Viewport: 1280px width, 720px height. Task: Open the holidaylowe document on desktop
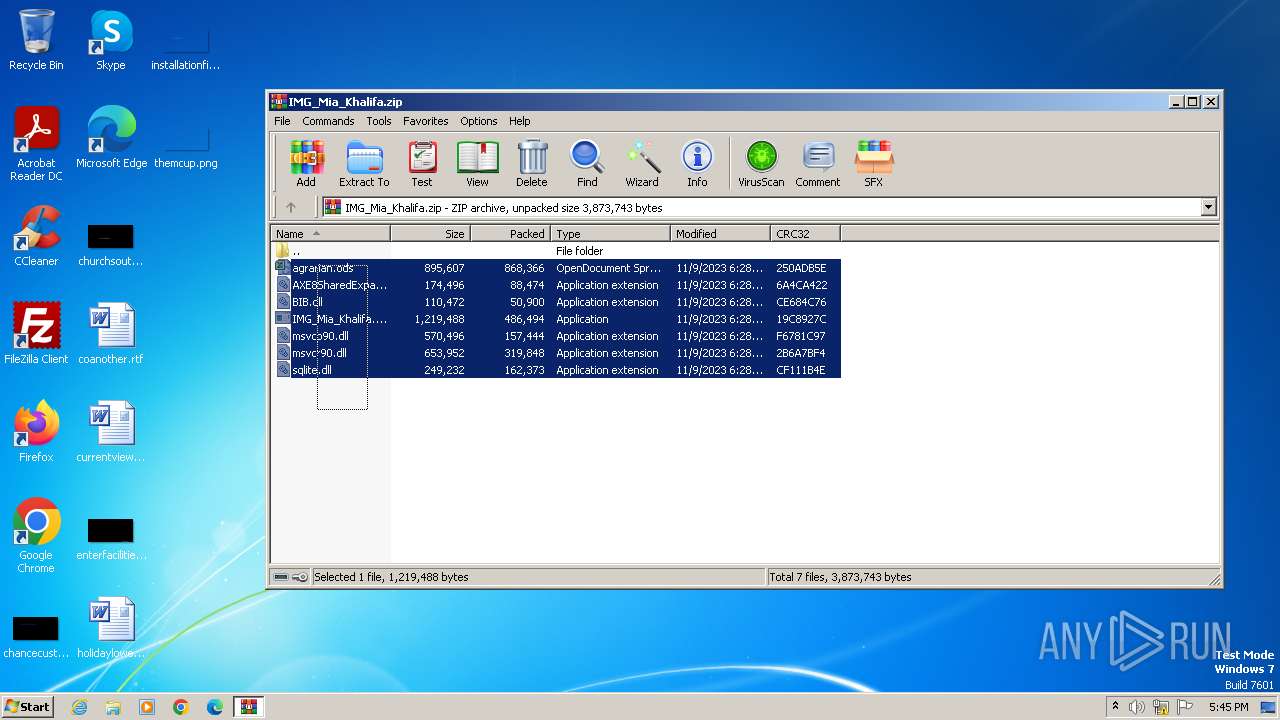pyautogui.click(x=111, y=628)
